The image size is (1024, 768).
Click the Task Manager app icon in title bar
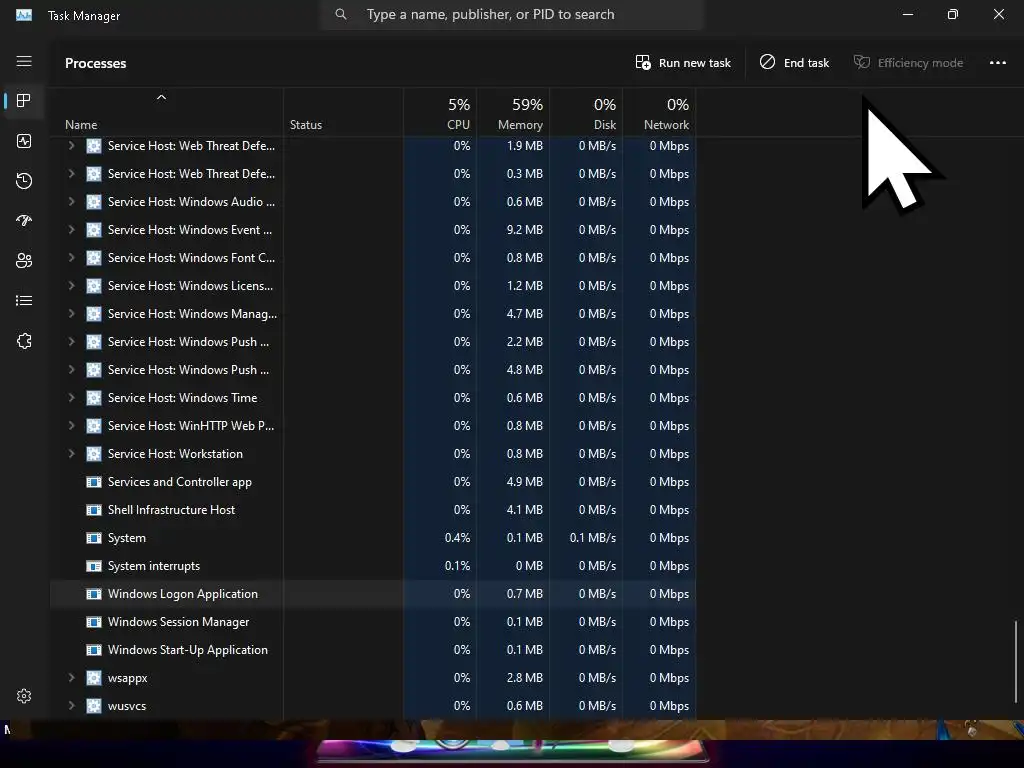24,15
